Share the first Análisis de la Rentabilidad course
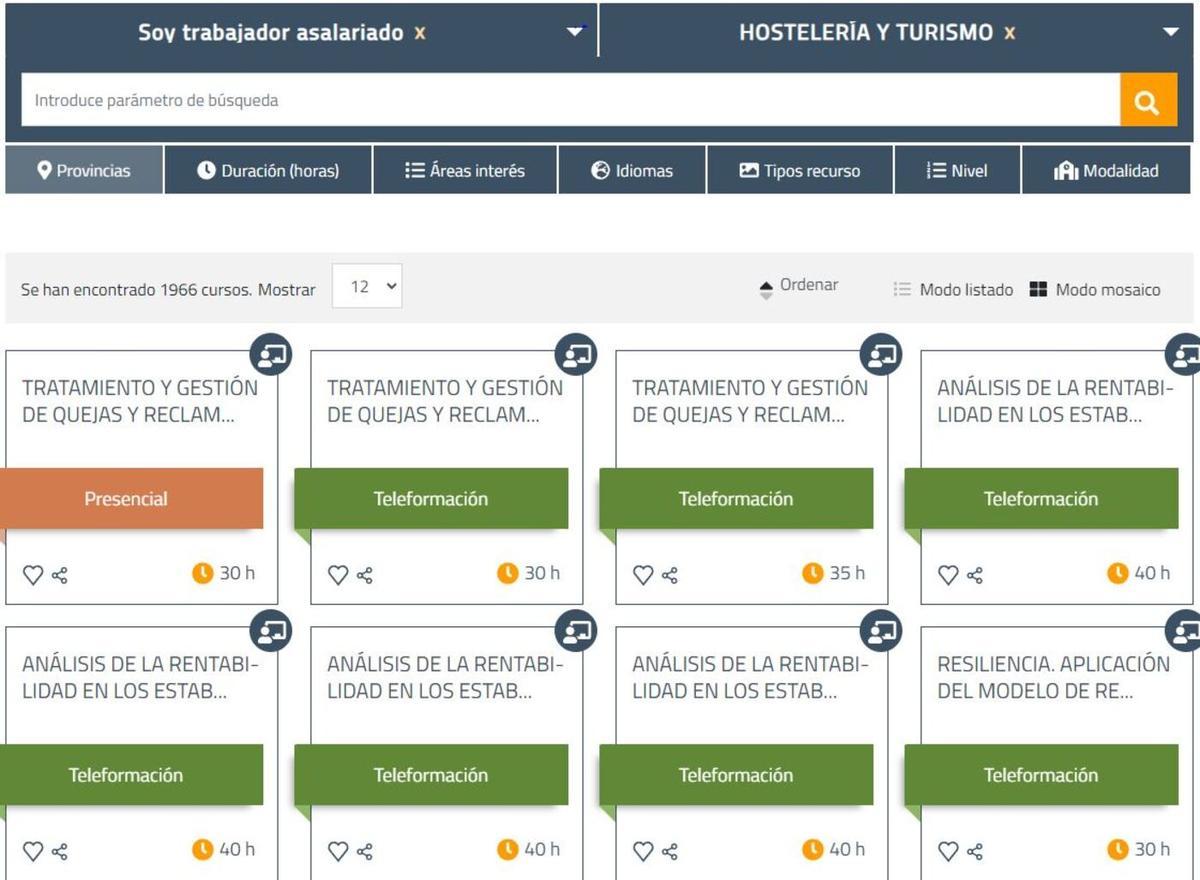The image size is (1200, 880). [x=975, y=575]
